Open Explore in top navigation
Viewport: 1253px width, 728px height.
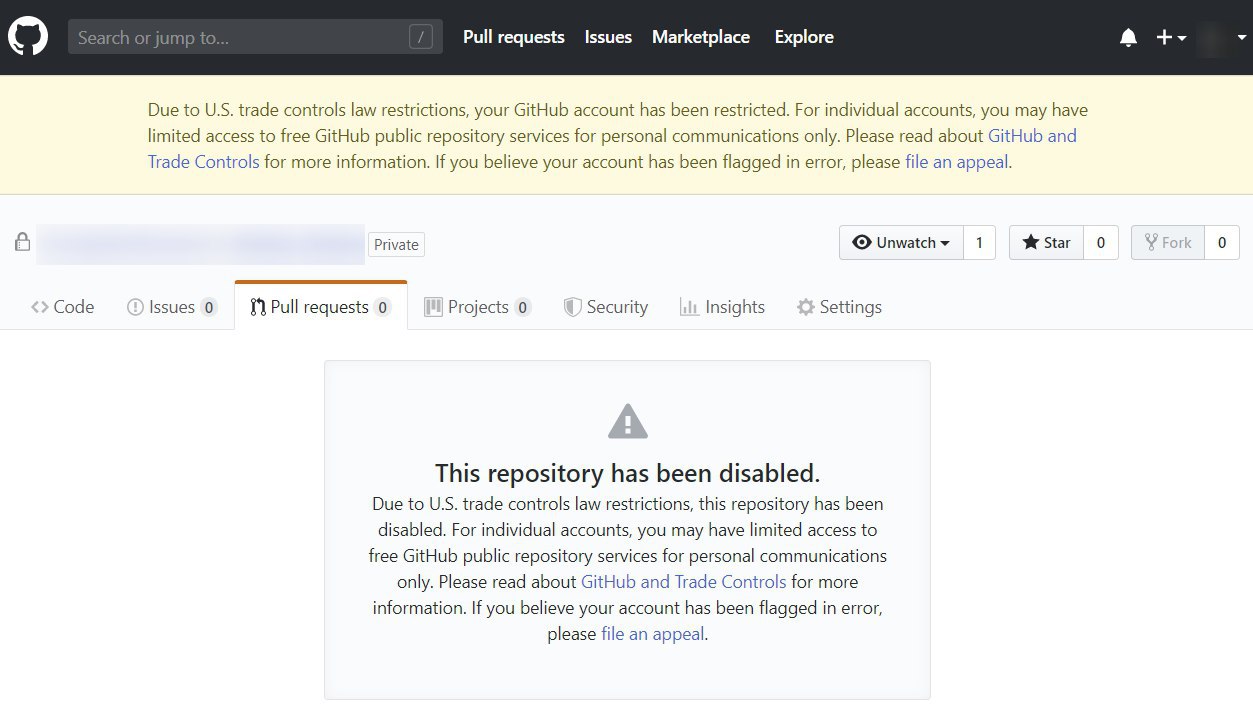click(804, 37)
